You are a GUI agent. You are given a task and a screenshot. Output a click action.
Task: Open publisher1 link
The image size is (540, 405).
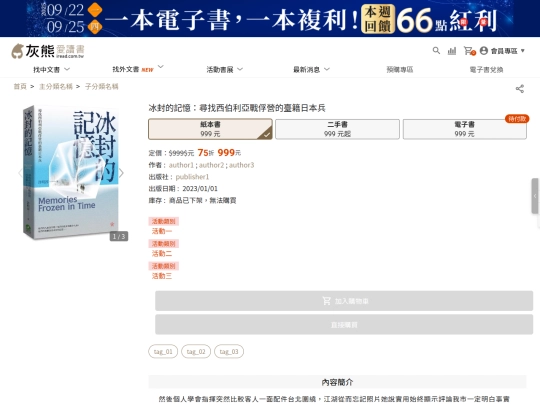192,177
